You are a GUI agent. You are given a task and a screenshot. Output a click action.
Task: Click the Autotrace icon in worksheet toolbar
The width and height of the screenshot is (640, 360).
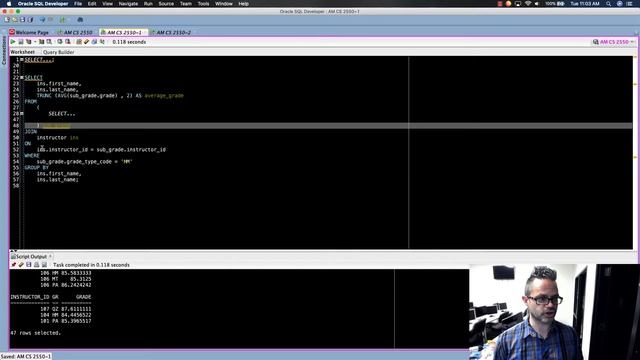click(41, 42)
